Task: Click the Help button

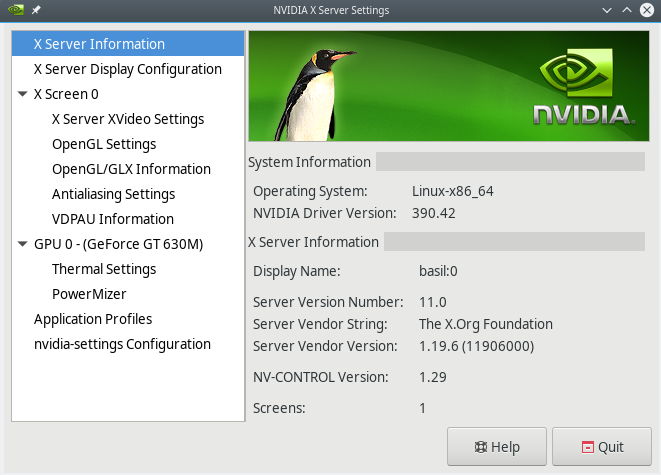Action: pyautogui.click(x=497, y=447)
